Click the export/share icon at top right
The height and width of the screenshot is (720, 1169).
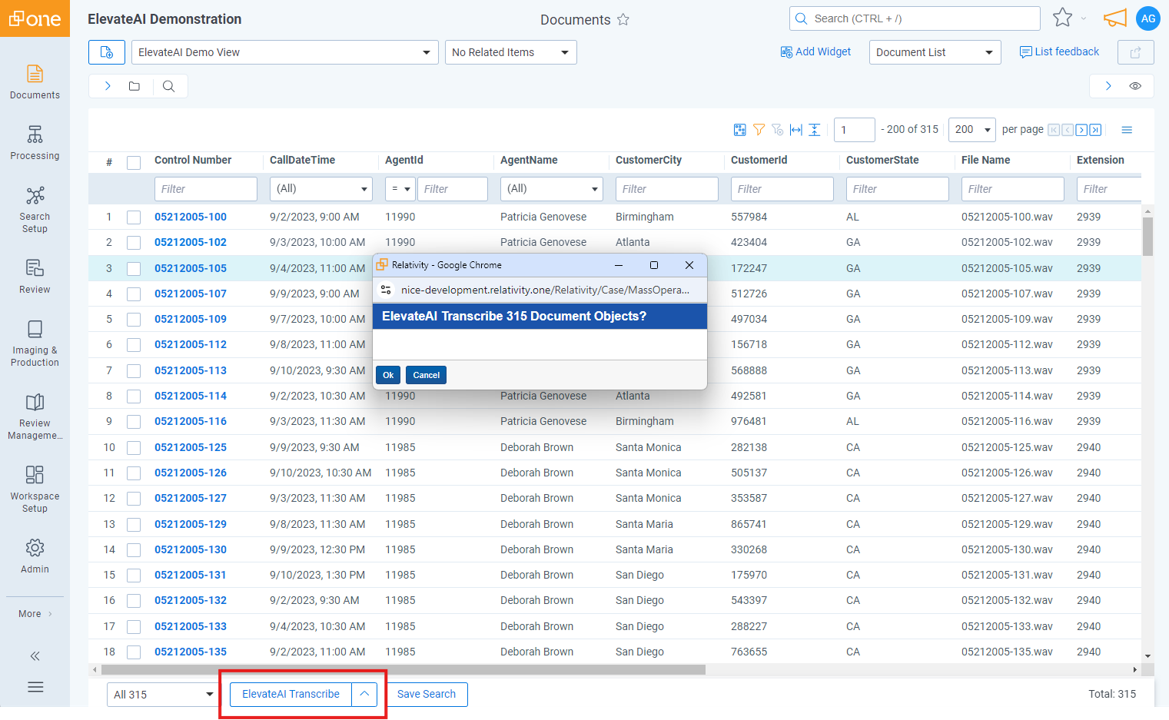[1135, 52]
